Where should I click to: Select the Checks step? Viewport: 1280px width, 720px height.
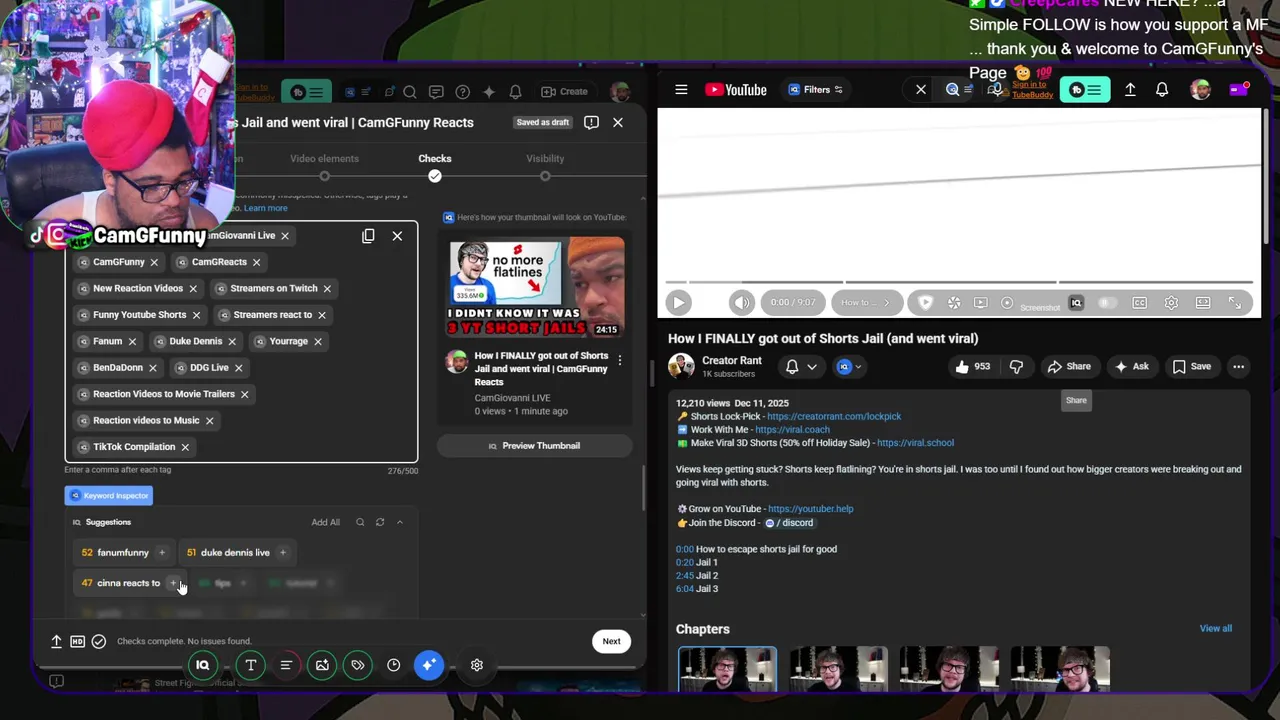click(435, 165)
